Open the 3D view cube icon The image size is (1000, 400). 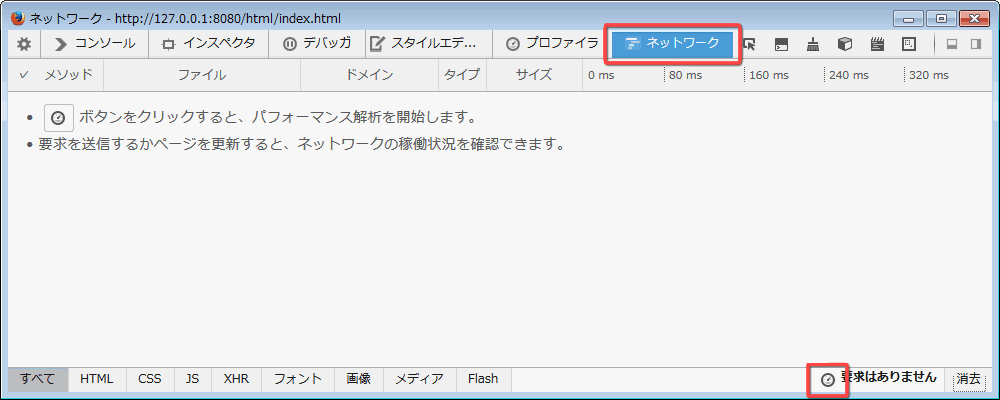pyautogui.click(x=845, y=44)
